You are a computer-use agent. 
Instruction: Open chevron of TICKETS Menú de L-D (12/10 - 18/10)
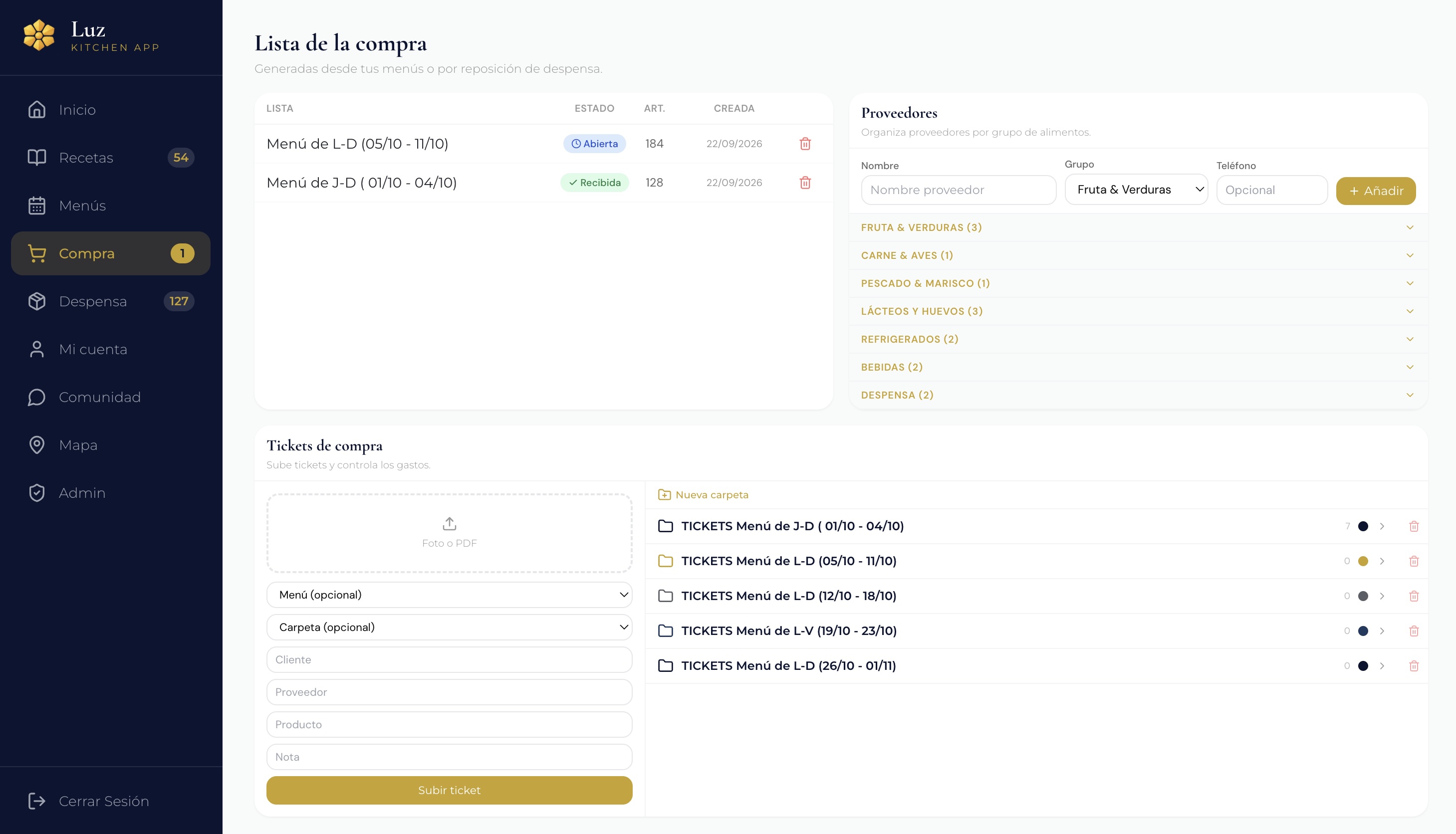coord(1382,596)
